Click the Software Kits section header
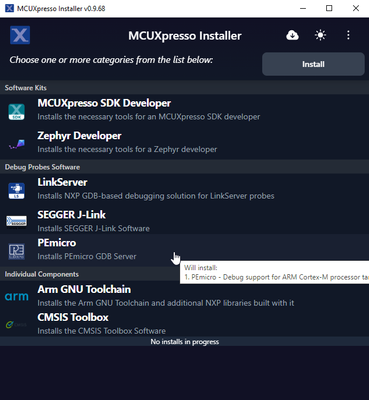369x400 pixels. pyautogui.click(x=184, y=88)
